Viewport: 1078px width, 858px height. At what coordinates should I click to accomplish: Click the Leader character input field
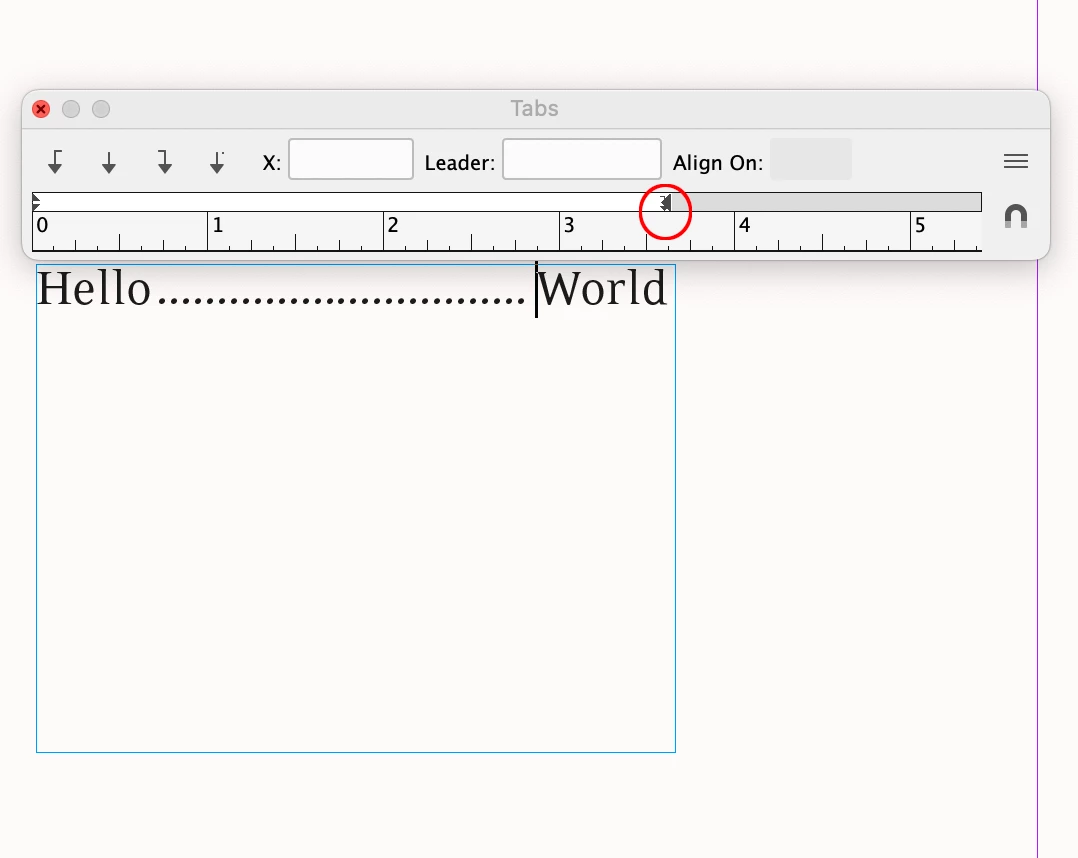coord(582,159)
